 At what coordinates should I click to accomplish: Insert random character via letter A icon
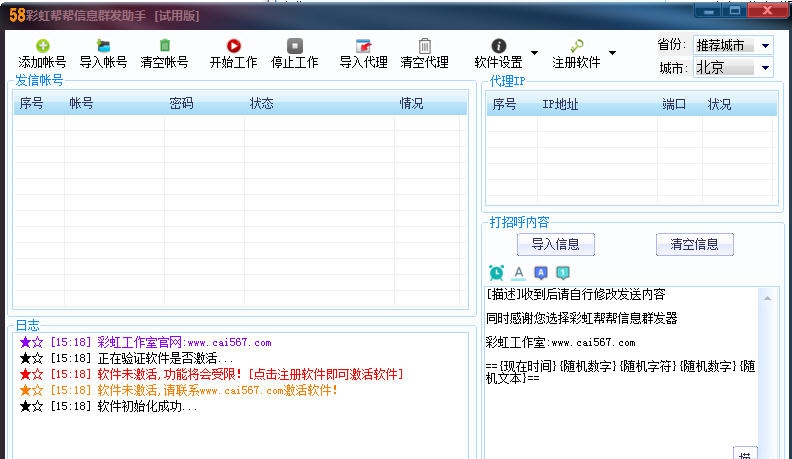[519, 273]
